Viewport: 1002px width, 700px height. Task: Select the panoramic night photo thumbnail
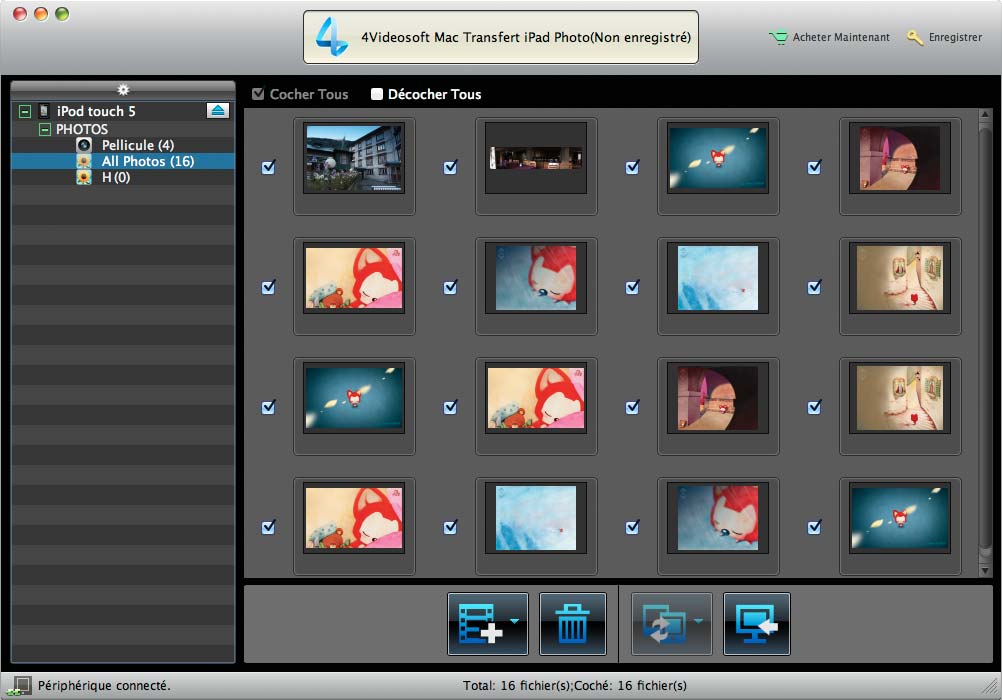click(x=536, y=159)
